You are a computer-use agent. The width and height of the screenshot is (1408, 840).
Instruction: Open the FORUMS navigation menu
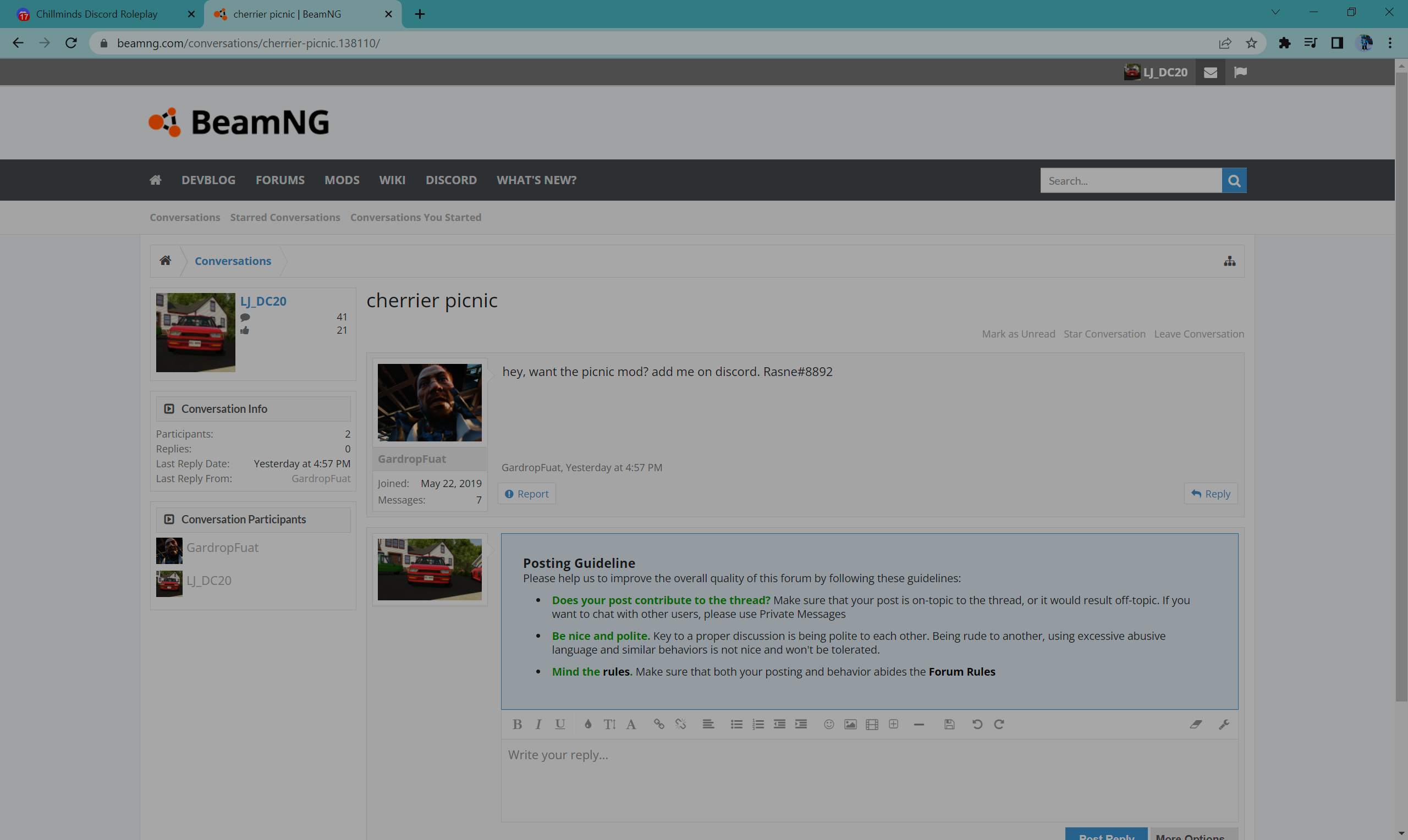[280, 180]
